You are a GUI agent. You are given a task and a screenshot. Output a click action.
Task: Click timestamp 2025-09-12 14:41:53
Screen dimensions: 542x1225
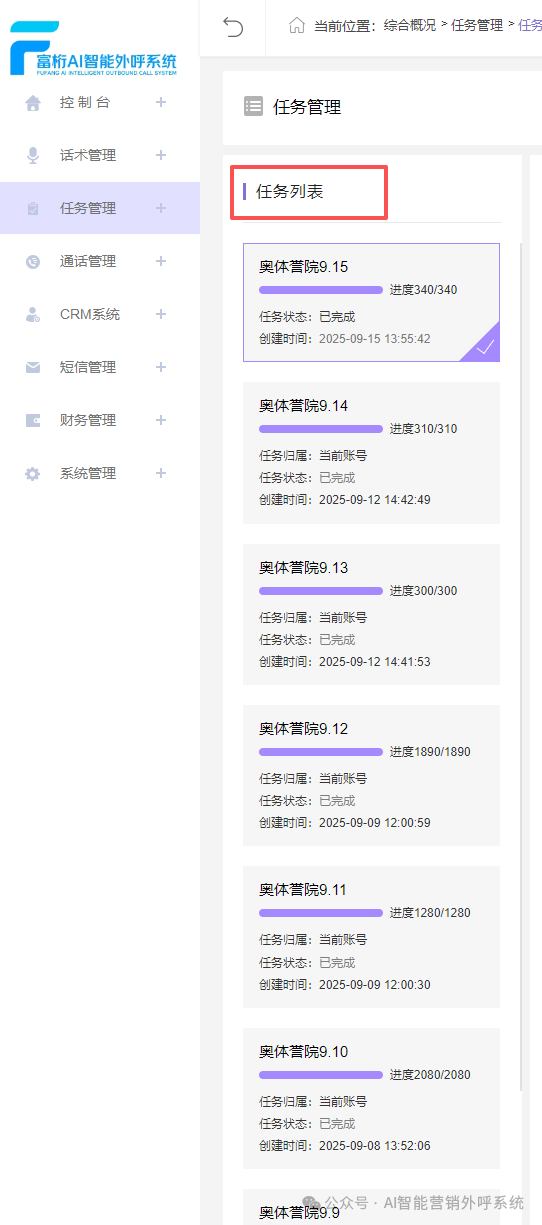[x=375, y=662]
